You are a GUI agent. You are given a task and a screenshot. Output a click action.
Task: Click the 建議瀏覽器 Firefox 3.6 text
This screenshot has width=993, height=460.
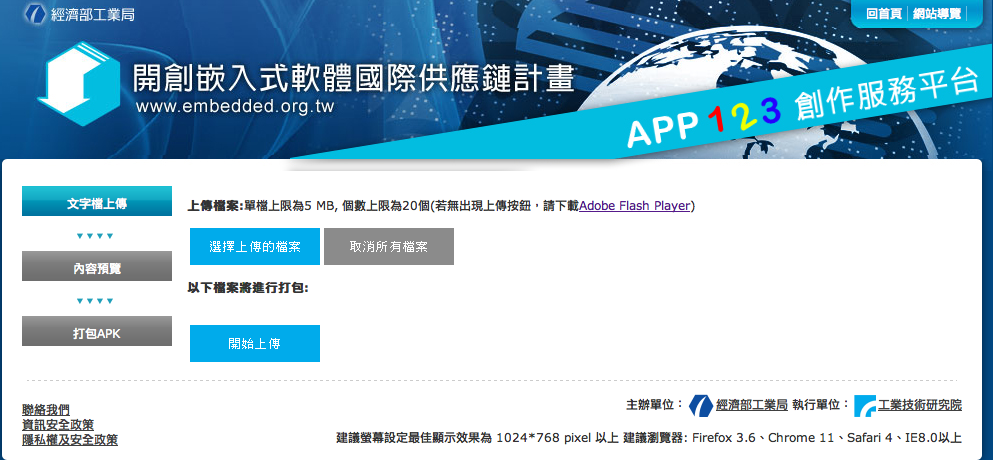click(x=687, y=438)
